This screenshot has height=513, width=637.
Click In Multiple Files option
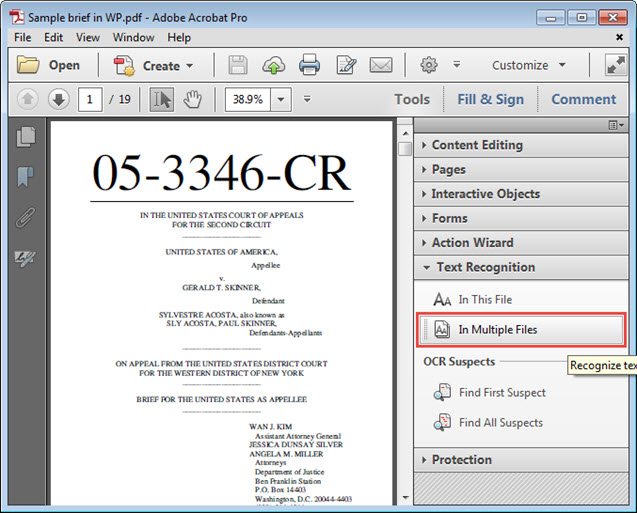point(497,329)
